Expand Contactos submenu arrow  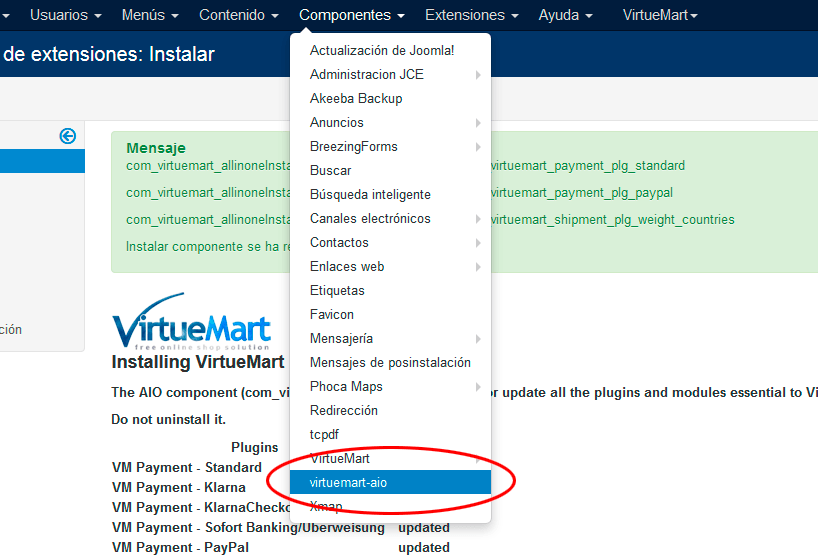pos(478,243)
